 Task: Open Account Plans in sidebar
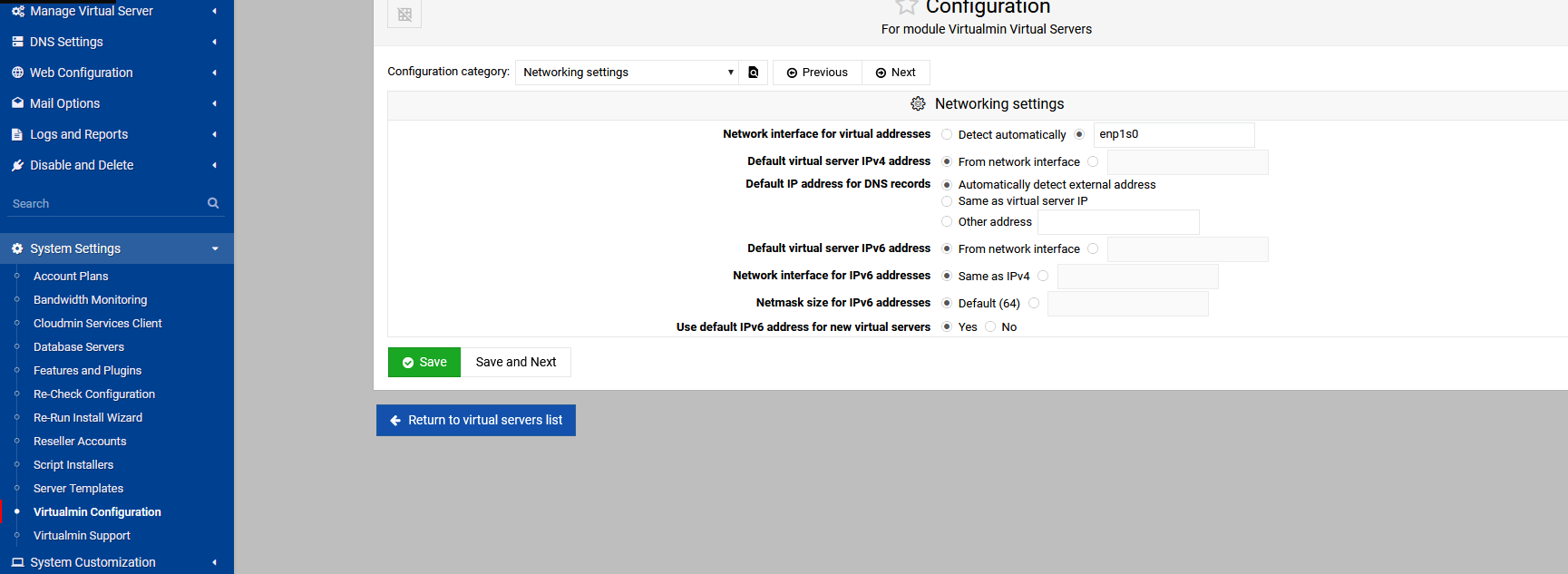[71, 277]
